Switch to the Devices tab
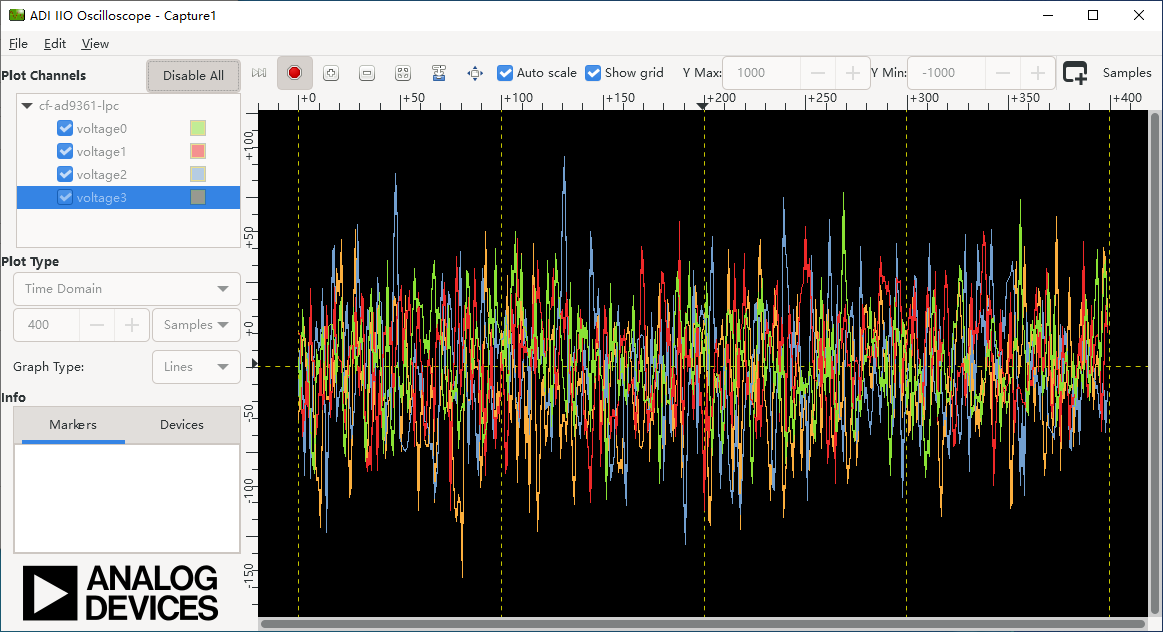The width and height of the screenshot is (1163, 632). click(x=182, y=425)
